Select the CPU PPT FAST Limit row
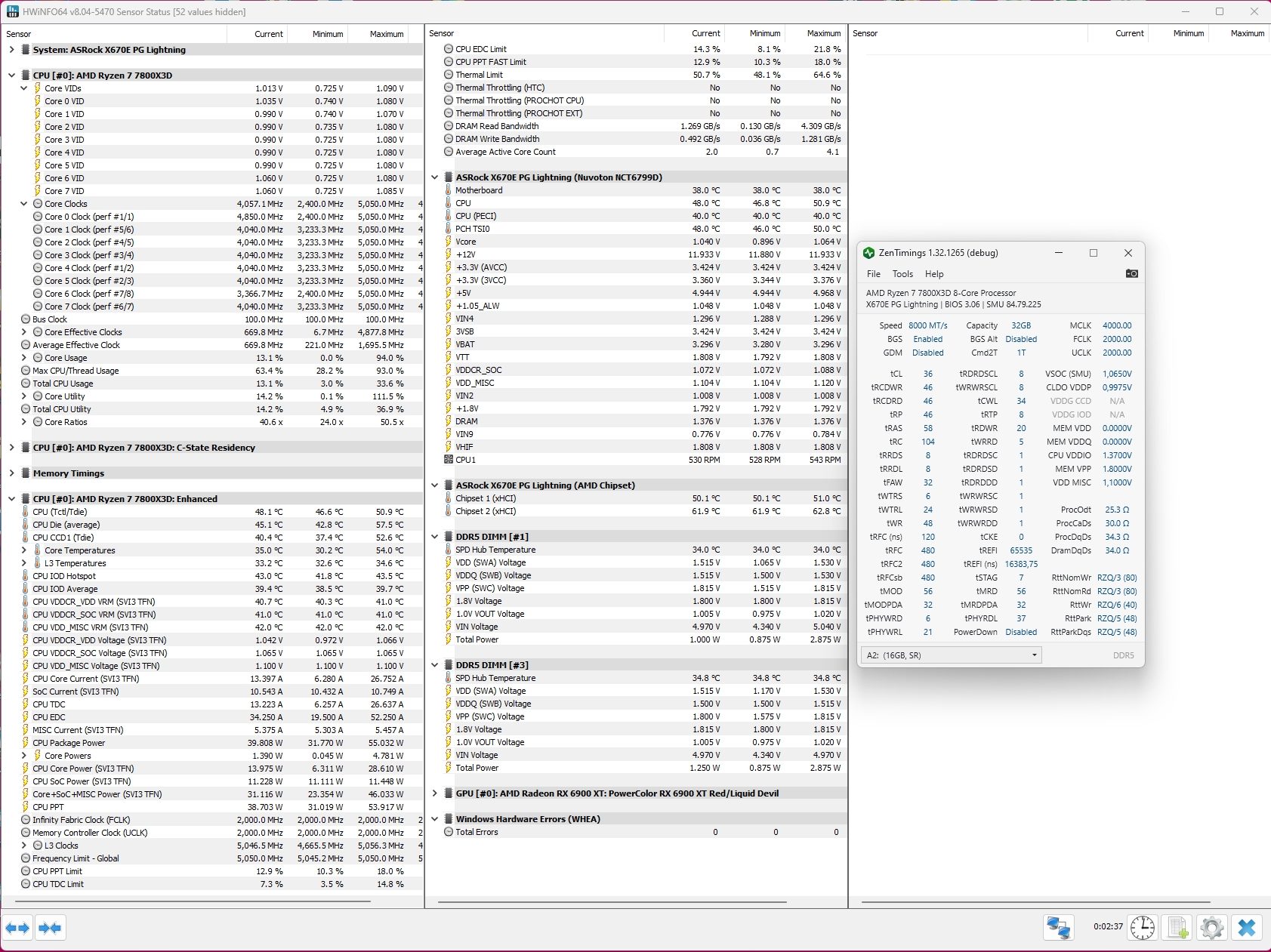The height and width of the screenshot is (952, 1271). [636, 62]
